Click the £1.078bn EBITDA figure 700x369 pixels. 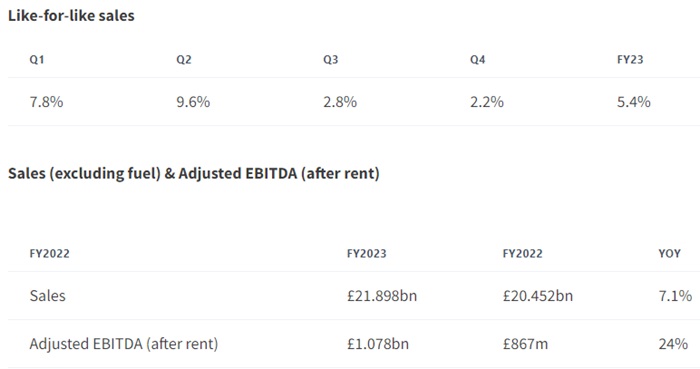[378, 344]
